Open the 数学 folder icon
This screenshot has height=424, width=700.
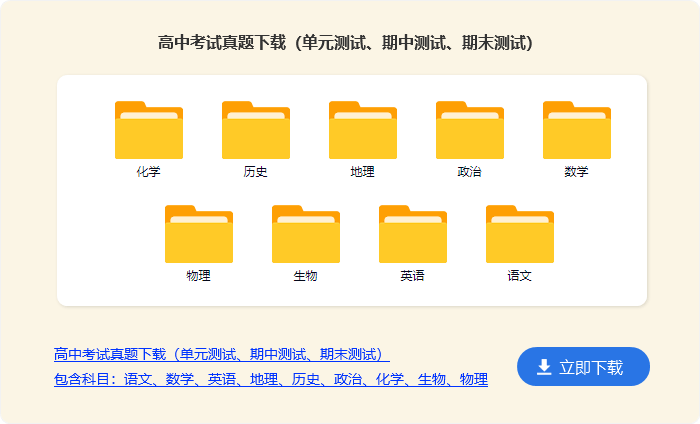pyautogui.click(x=577, y=130)
